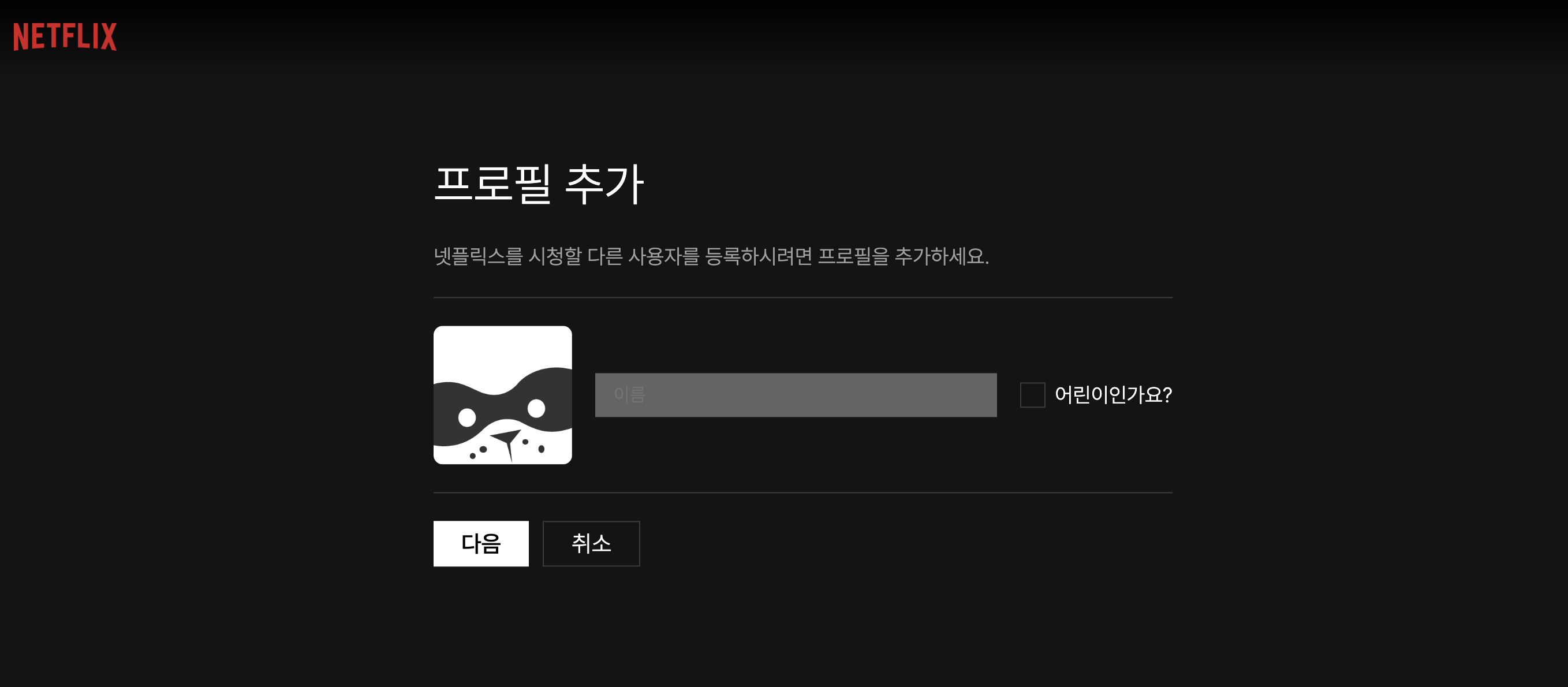Click the dark mask band on avatar
The image size is (1568, 687).
point(502,406)
